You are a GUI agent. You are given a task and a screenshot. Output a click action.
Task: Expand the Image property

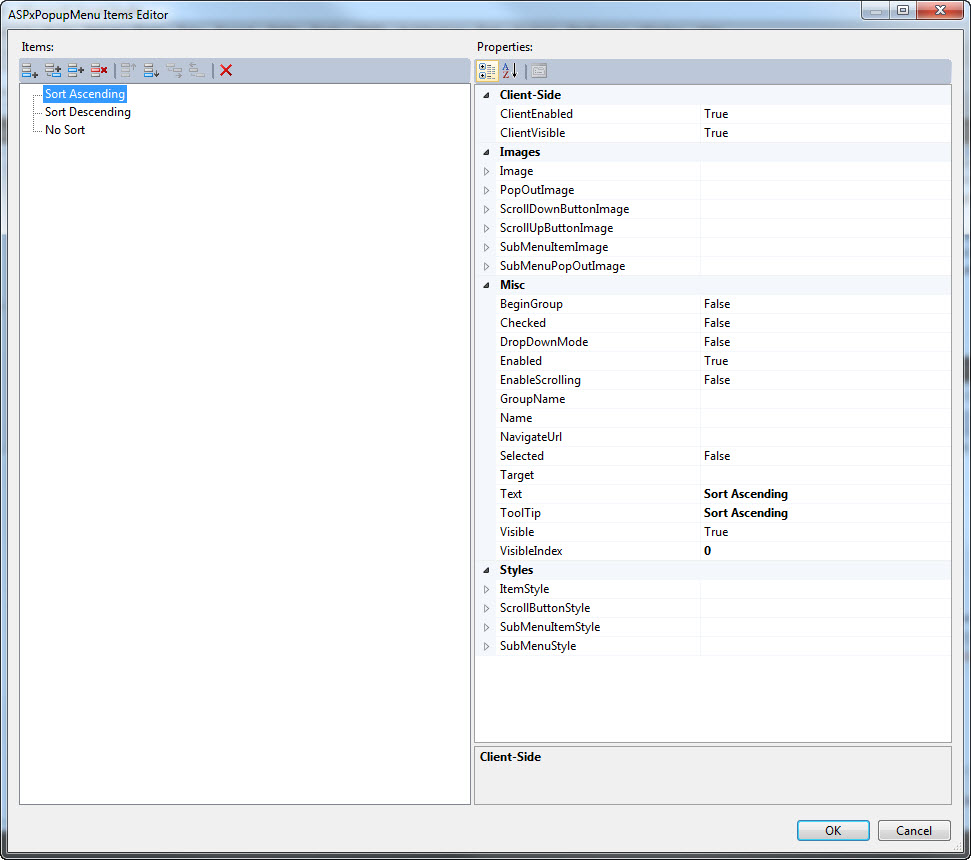click(486, 172)
